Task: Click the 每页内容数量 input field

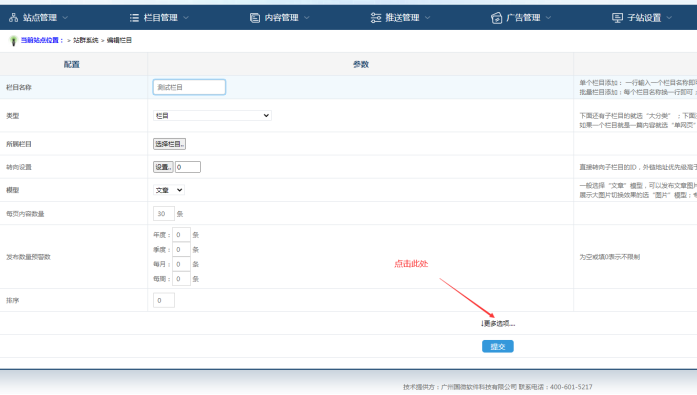Action: 164,214
